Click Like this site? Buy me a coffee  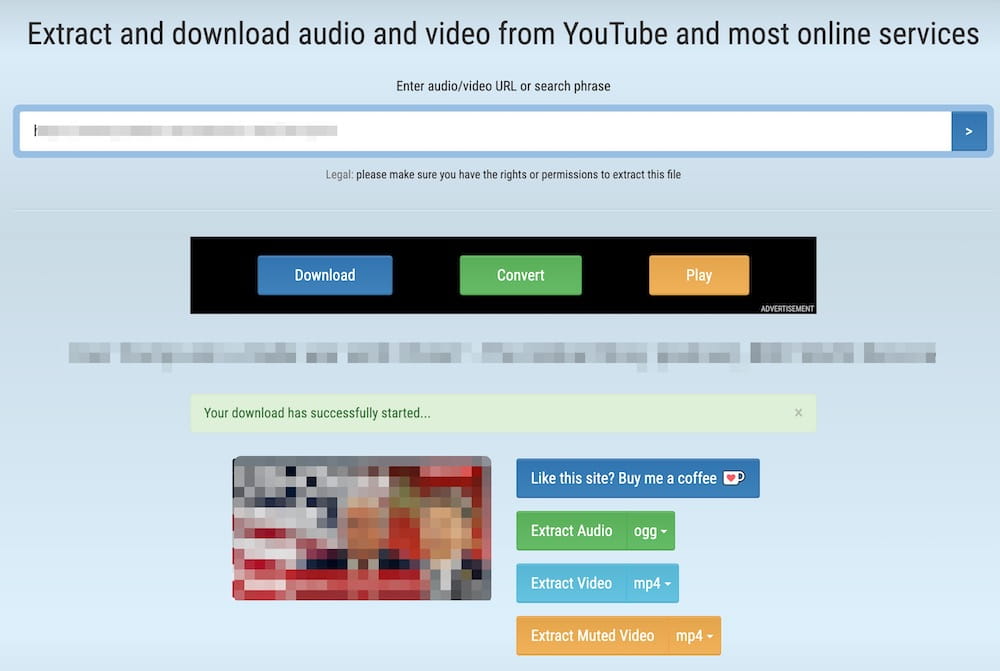point(638,478)
